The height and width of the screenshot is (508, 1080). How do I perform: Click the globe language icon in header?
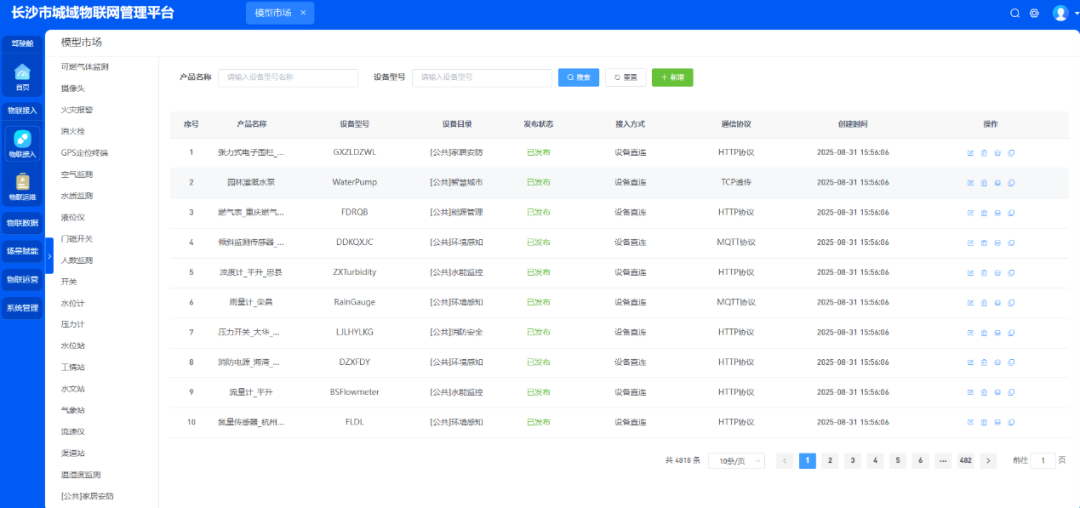tap(1034, 13)
